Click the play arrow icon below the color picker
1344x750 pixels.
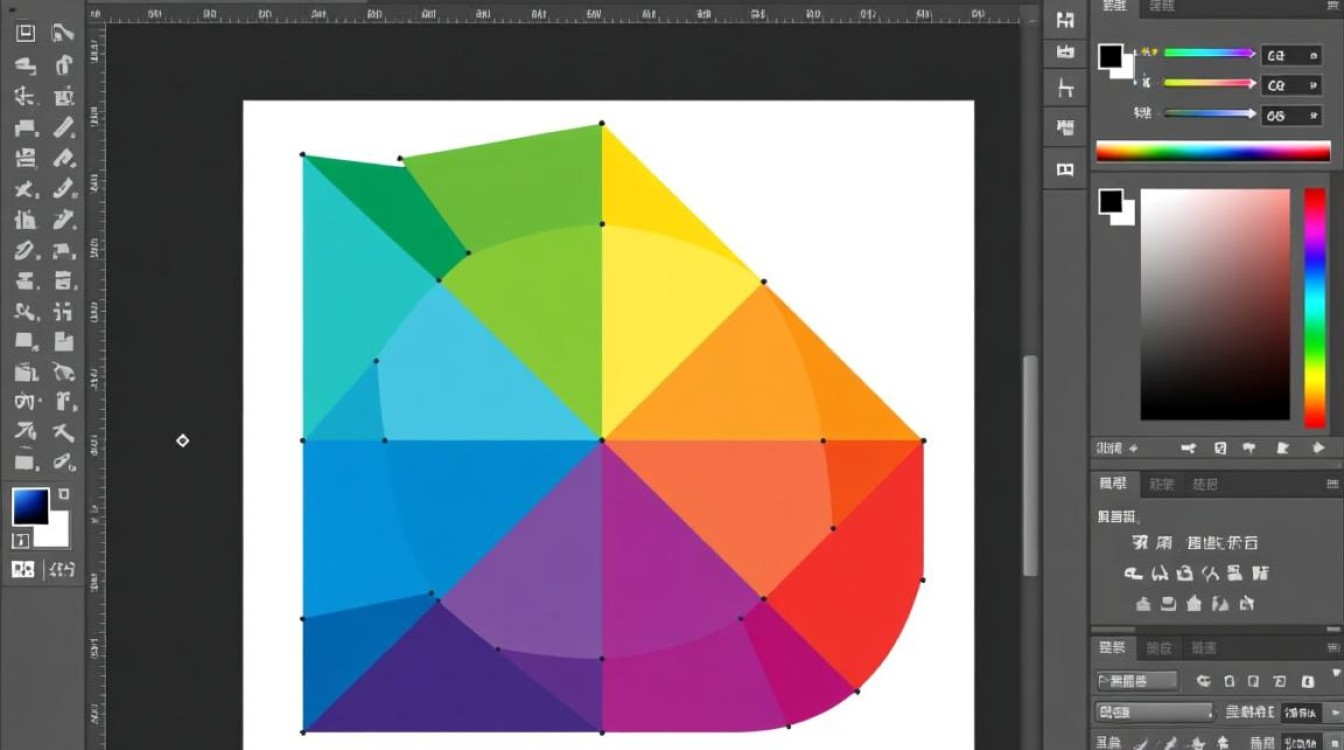(1317, 449)
